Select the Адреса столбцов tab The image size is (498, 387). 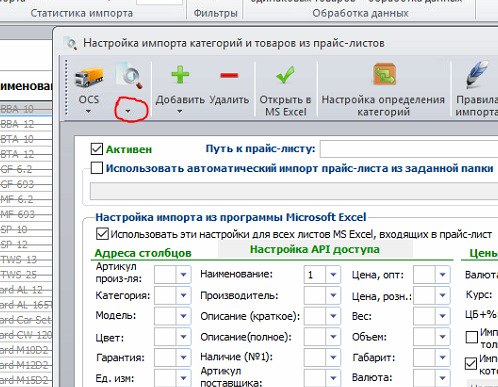[143, 253]
